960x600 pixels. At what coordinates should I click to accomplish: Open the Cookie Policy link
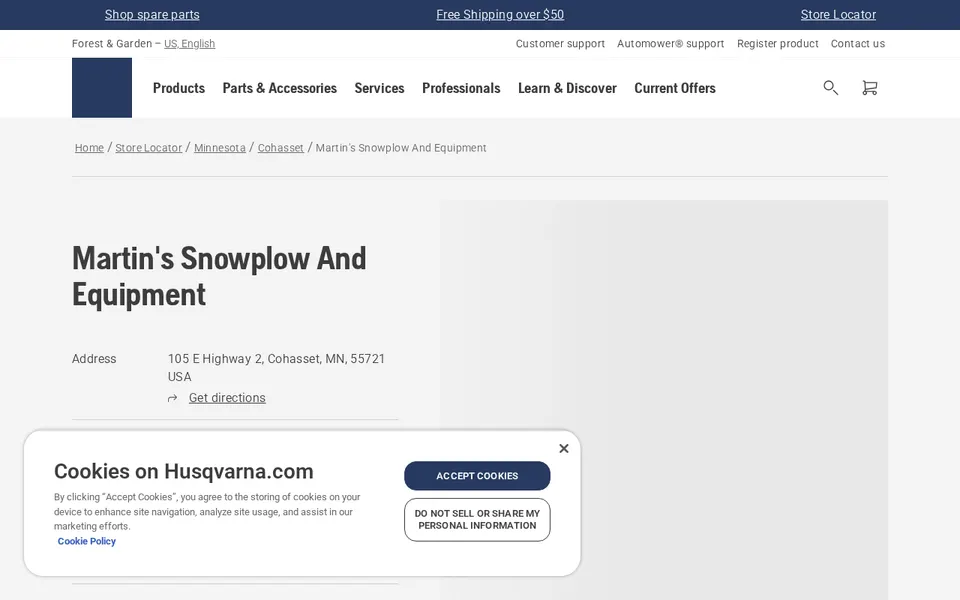86,541
